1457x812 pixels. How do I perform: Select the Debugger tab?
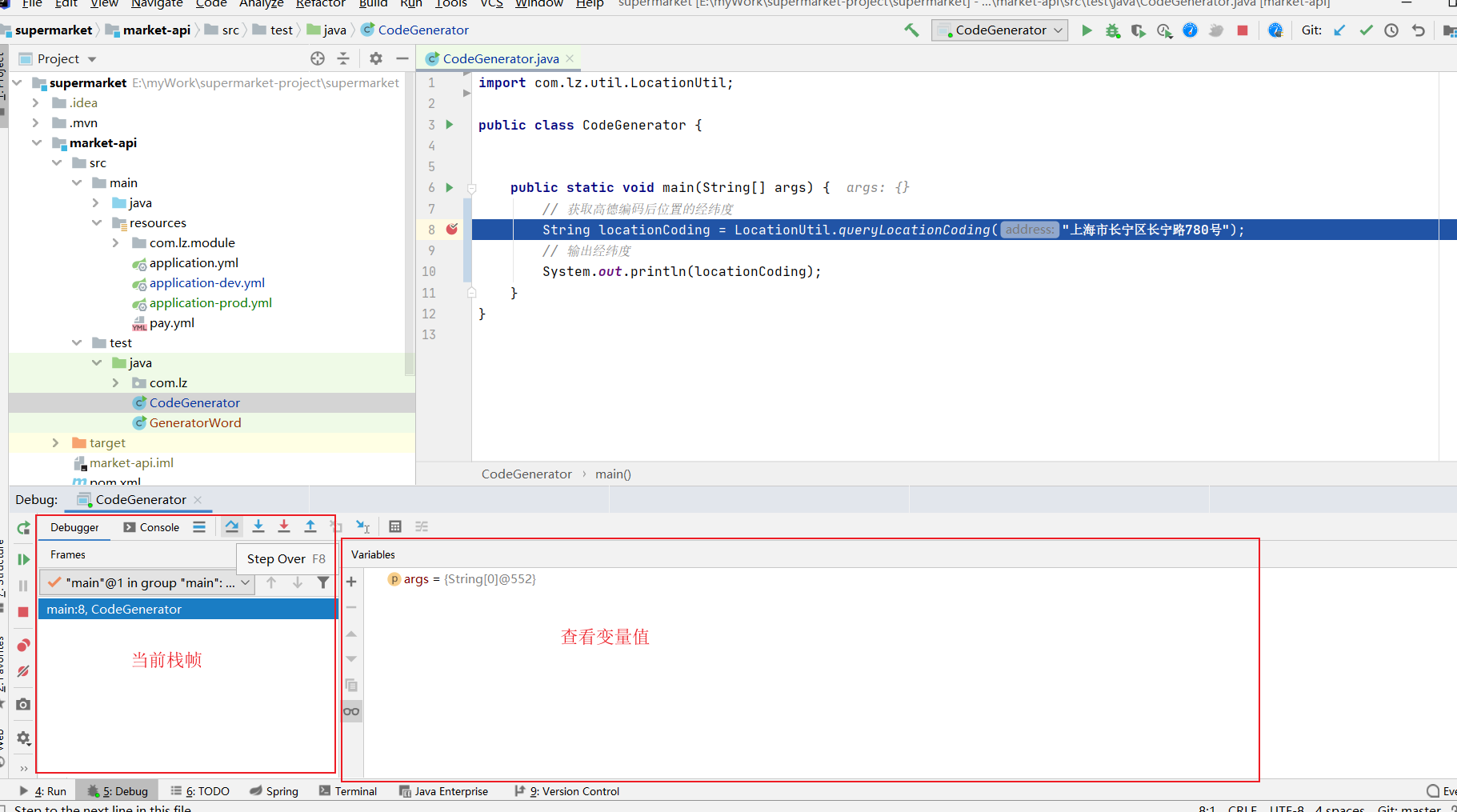coord(75,527)
